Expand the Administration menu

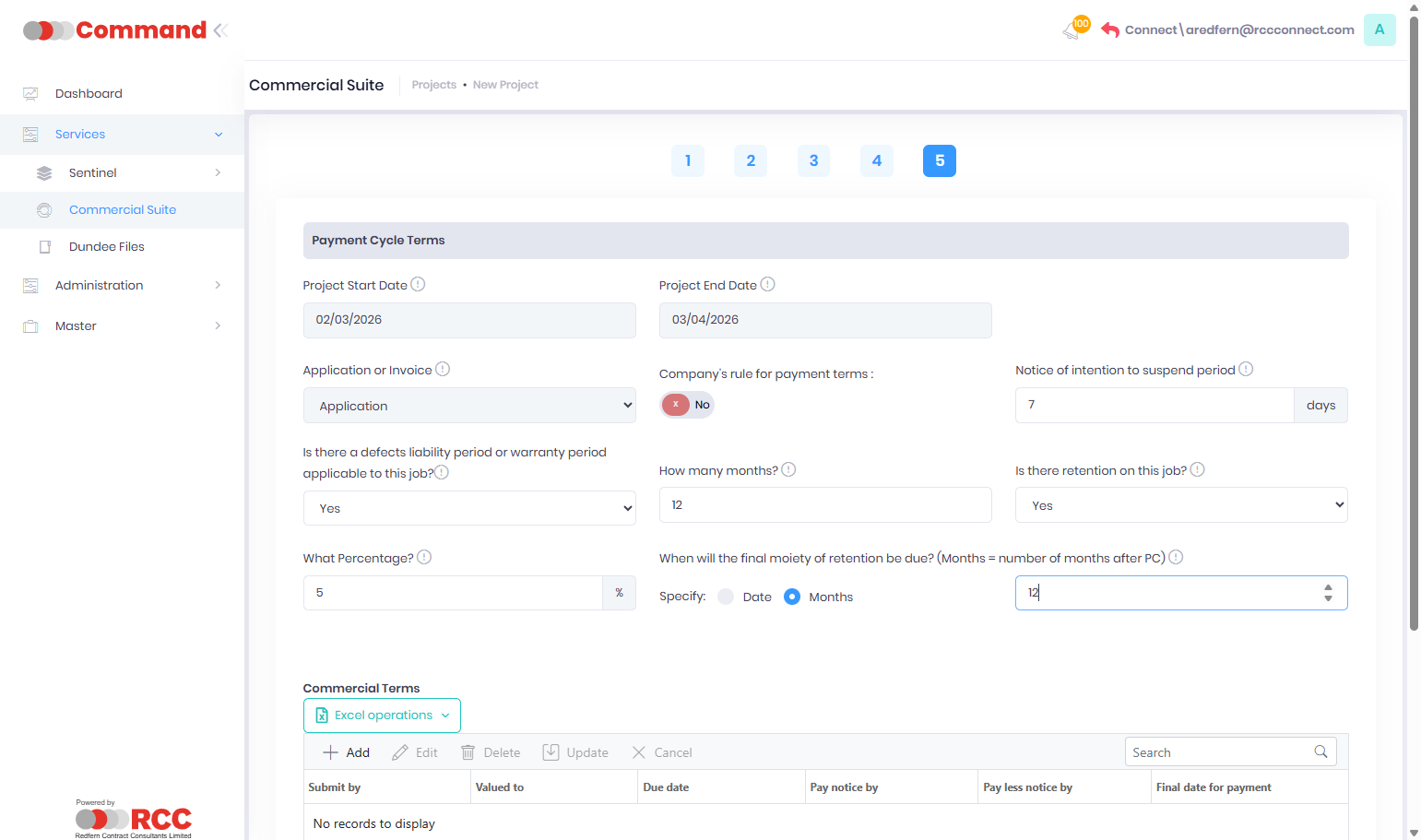coord(219,285)
